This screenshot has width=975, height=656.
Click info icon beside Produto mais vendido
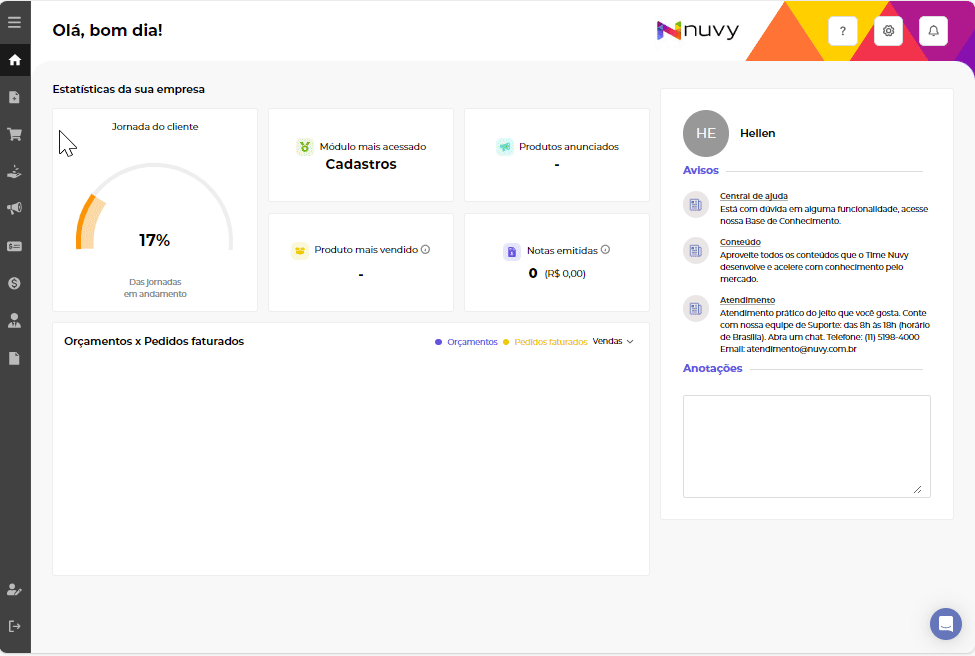(x=426, y=249)
